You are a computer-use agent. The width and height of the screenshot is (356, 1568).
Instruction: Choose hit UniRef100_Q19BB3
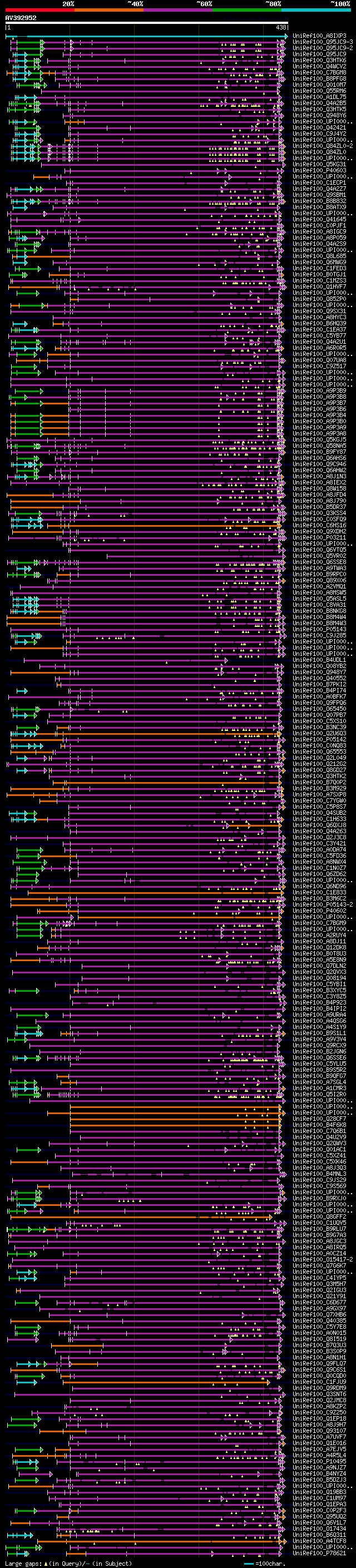pyautogui.click(x=319, y=1491)
